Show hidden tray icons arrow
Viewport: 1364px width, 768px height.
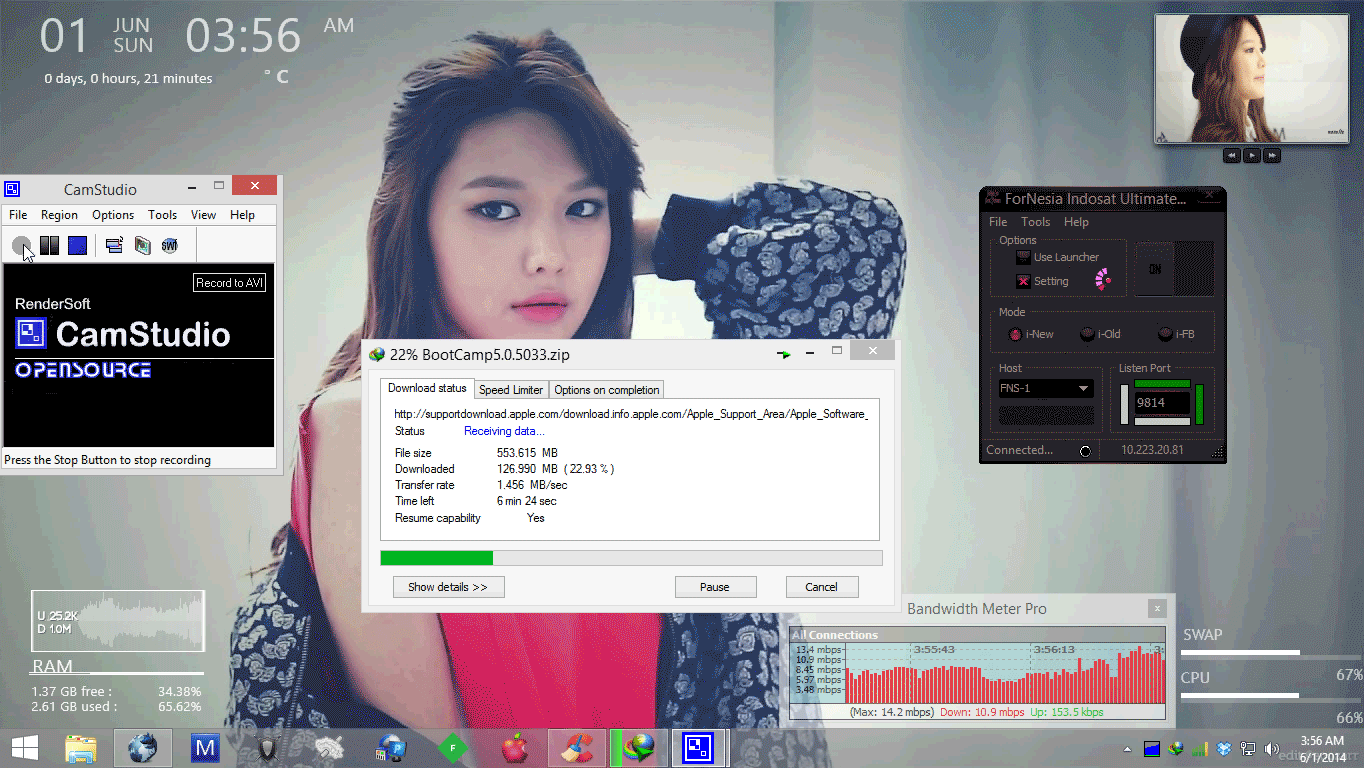click(1128, 748)
